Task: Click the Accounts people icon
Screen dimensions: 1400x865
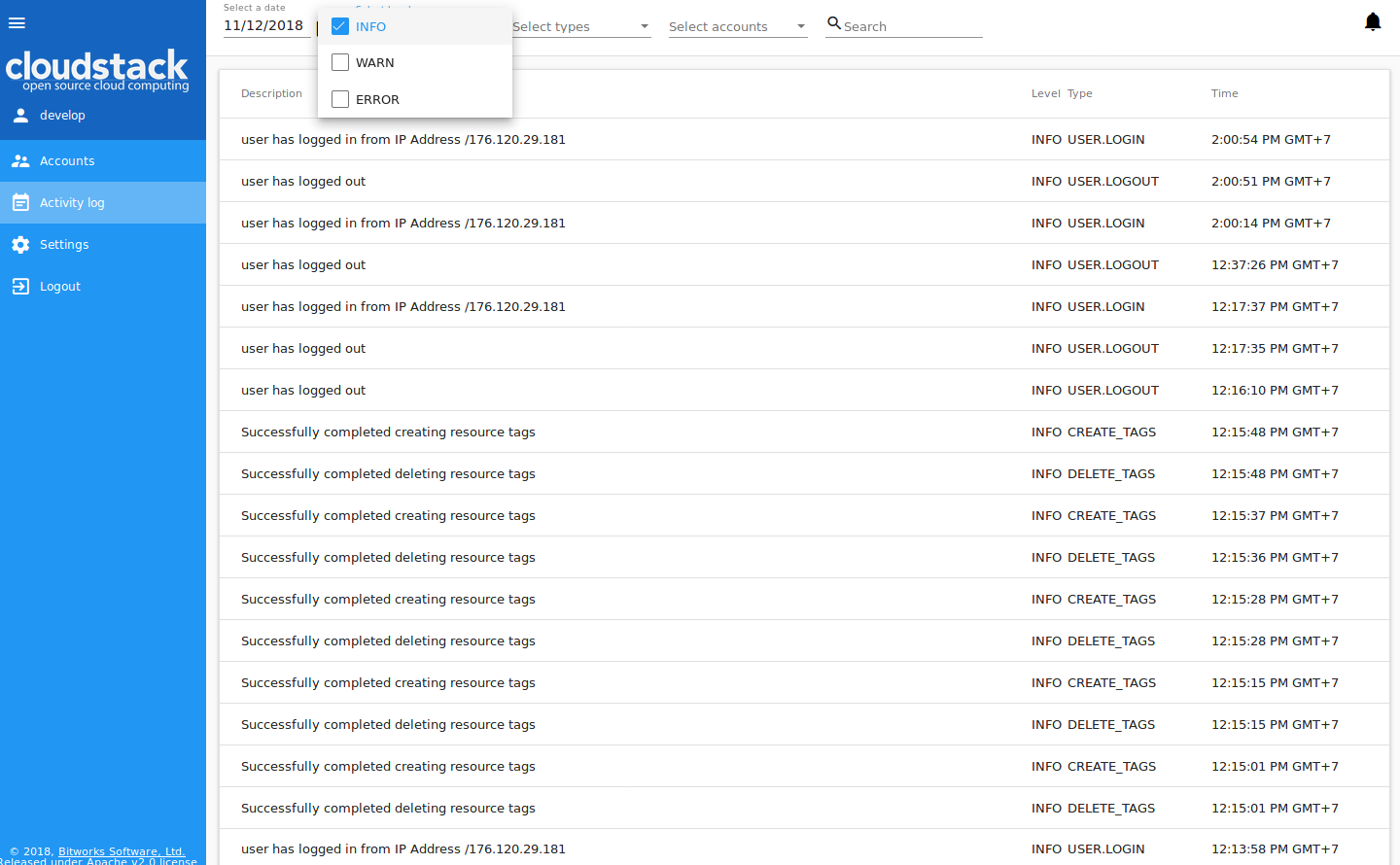Action: (x=20, y=161)
